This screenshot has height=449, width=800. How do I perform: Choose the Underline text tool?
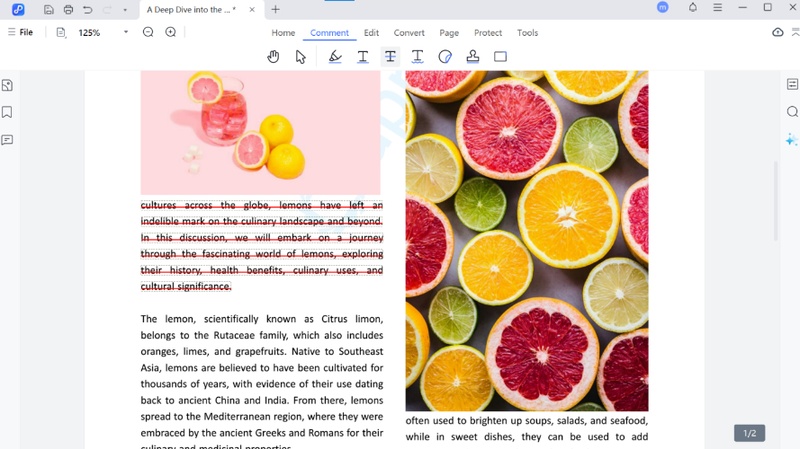(363, 57)
